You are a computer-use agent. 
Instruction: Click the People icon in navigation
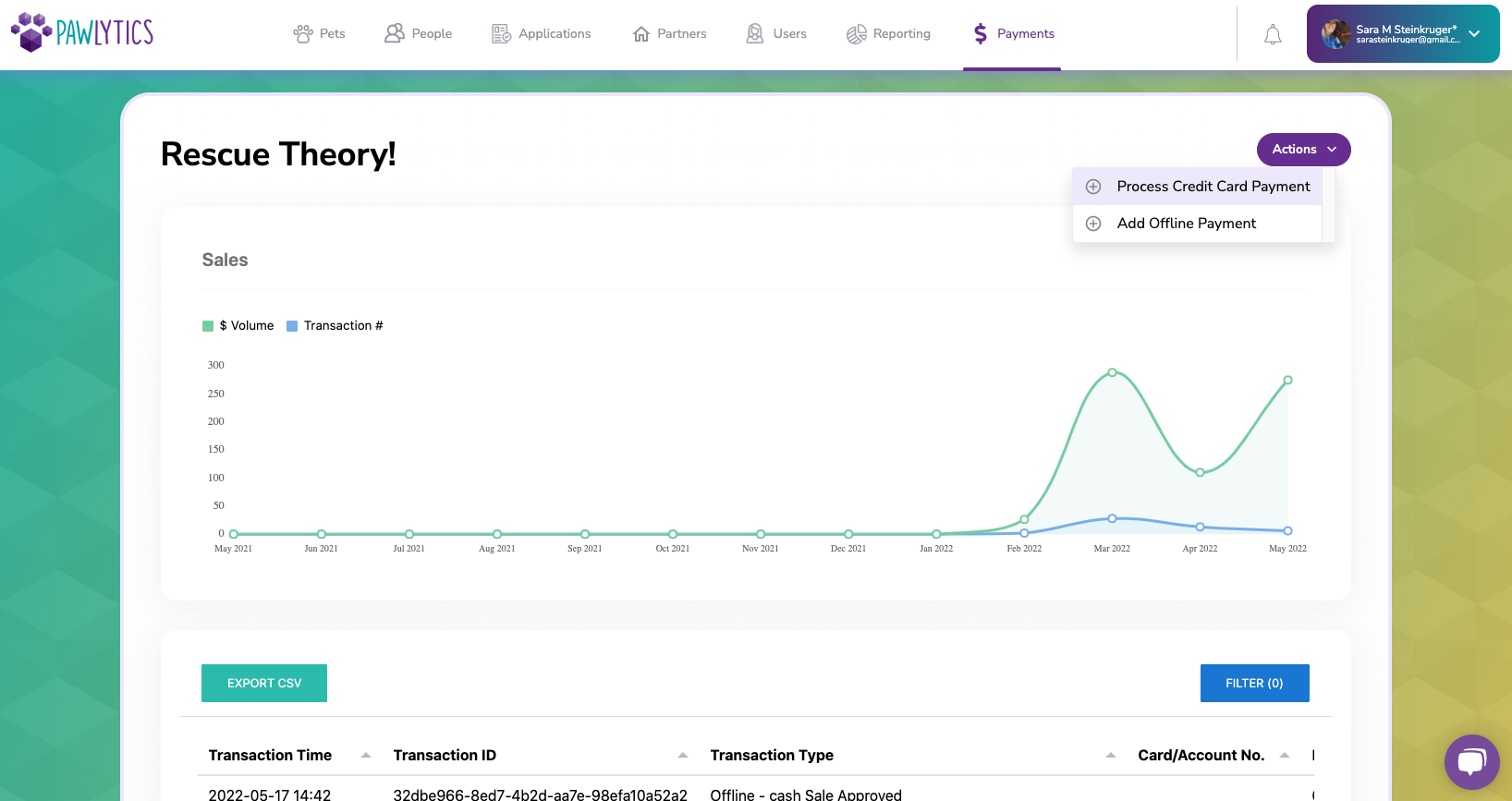coord(395,33)
